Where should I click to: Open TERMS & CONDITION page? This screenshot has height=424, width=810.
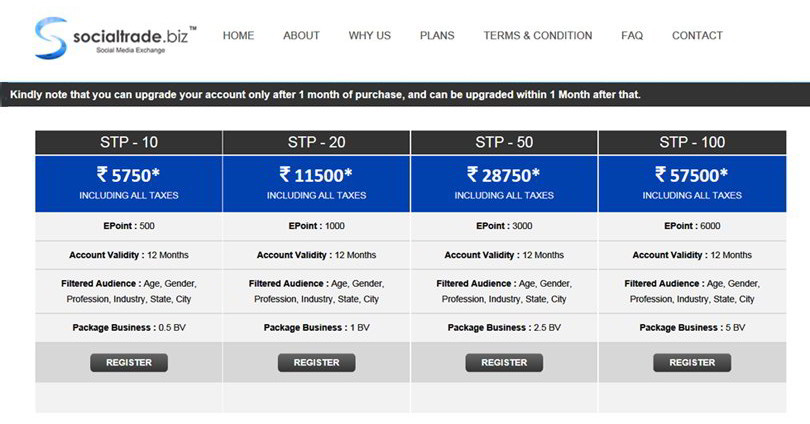(x=538, y=36)
